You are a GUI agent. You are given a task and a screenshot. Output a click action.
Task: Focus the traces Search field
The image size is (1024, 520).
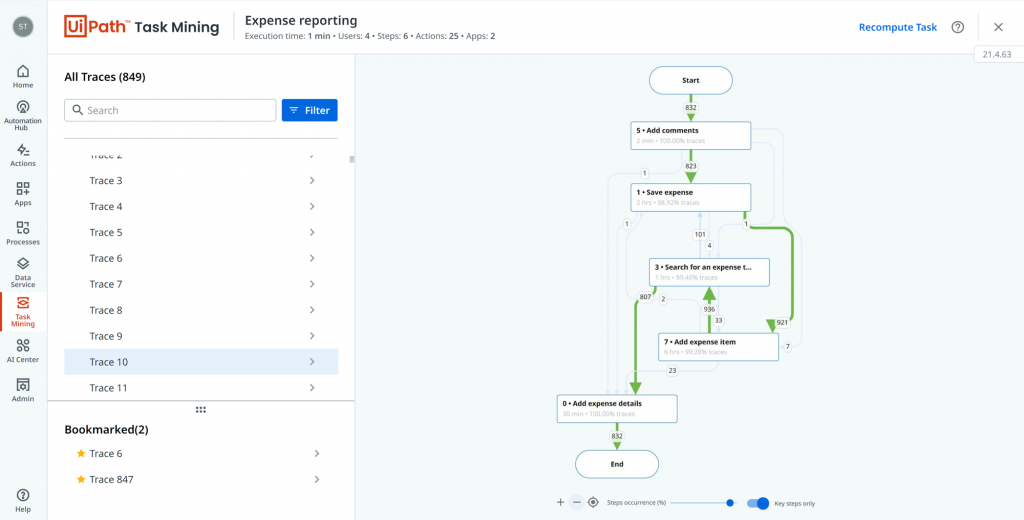click(170, 110)
